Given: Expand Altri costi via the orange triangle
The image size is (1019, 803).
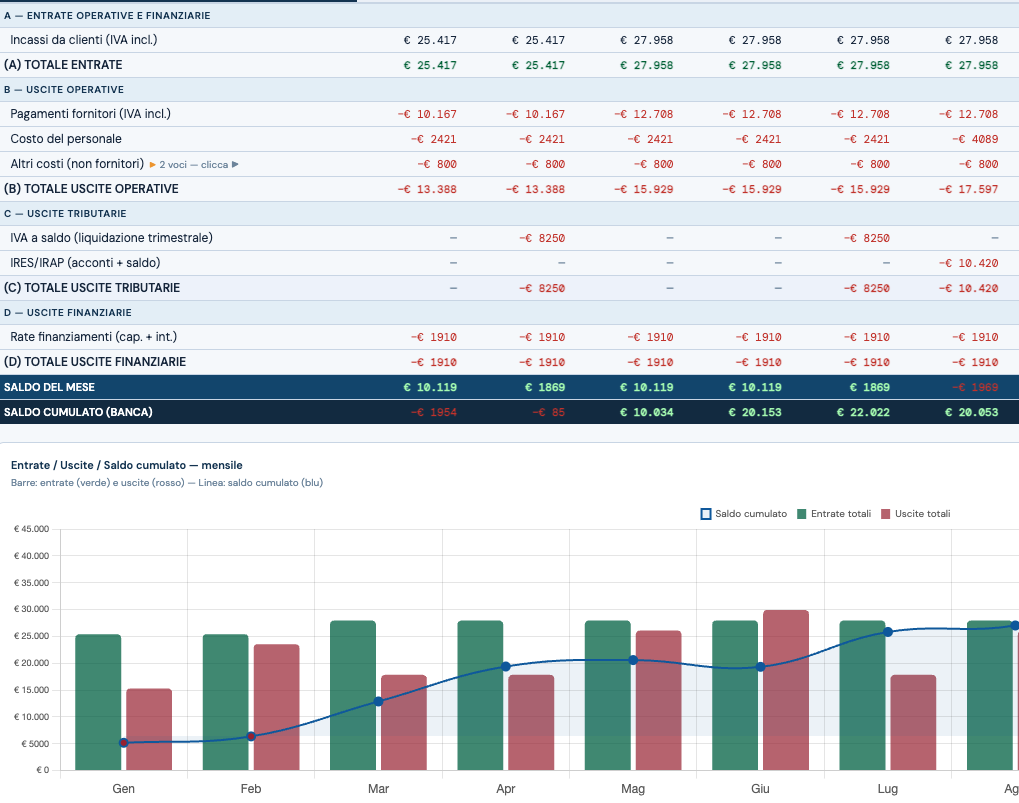Looking at the screenshot, I should [153, 165].
